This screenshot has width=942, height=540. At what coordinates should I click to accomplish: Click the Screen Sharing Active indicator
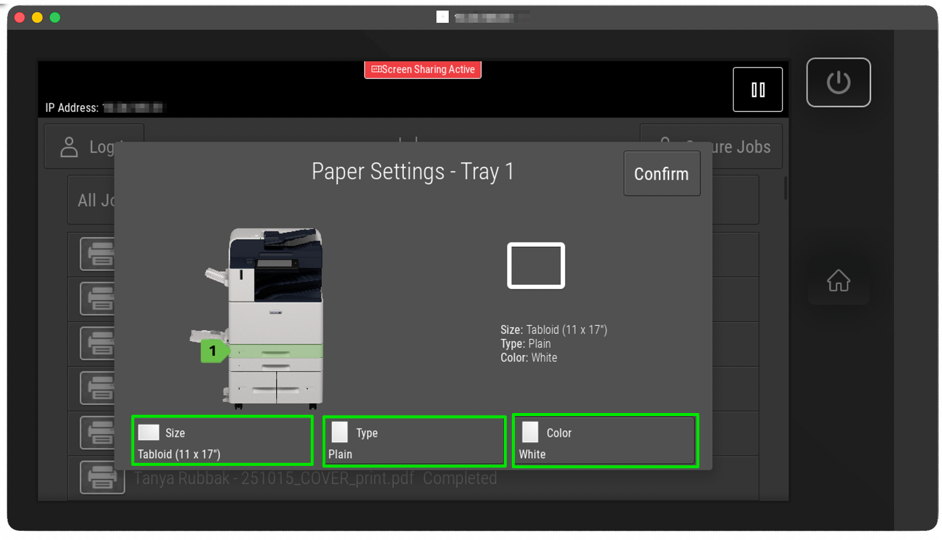pos(422,70)
